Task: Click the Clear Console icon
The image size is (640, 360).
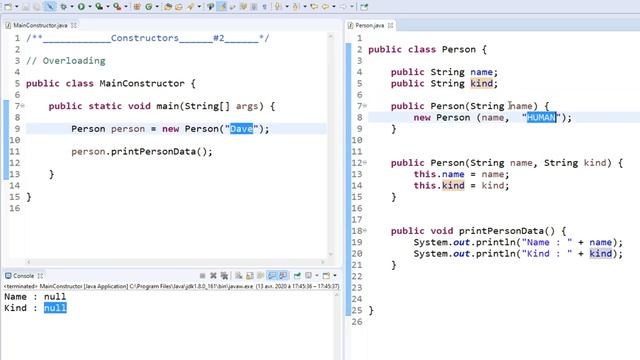Action: (x=238, y=276)
